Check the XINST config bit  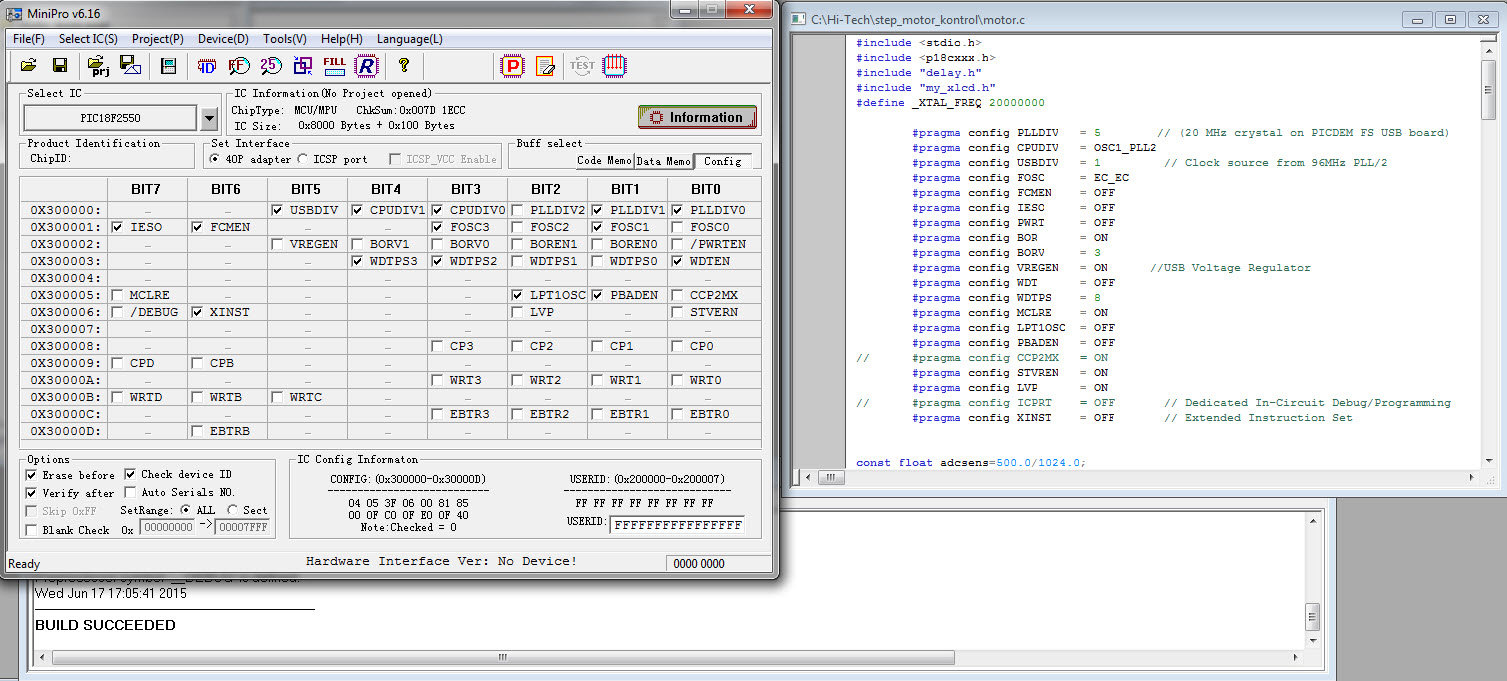pos(198,312)
